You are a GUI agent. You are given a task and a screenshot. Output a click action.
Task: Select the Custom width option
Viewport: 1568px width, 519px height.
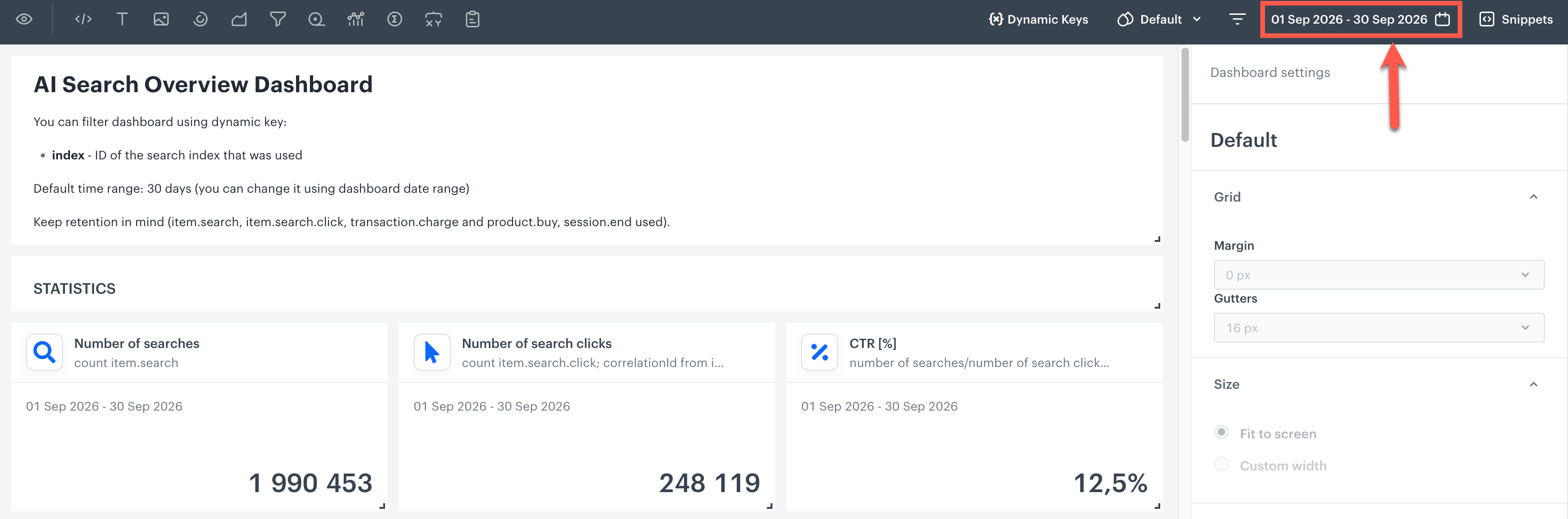point(1221,464)
